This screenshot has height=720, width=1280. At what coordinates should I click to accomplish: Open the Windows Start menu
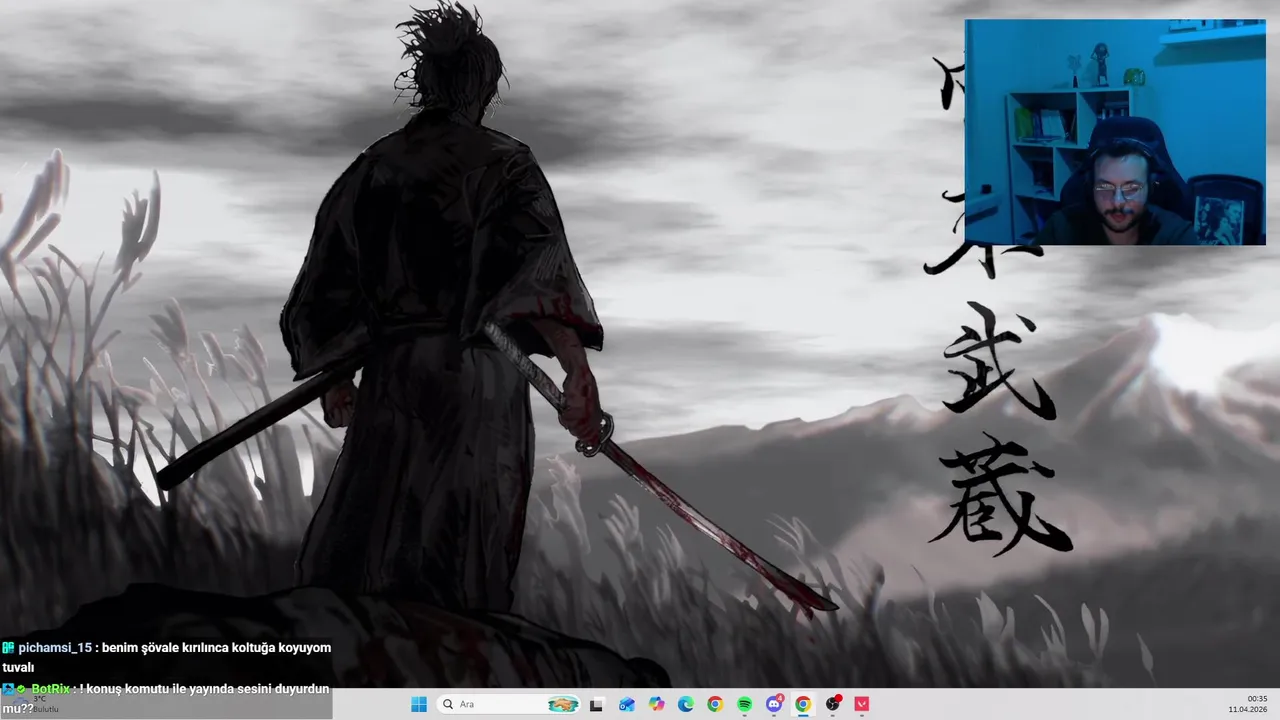pyautogui.click(x=419, y=704)
